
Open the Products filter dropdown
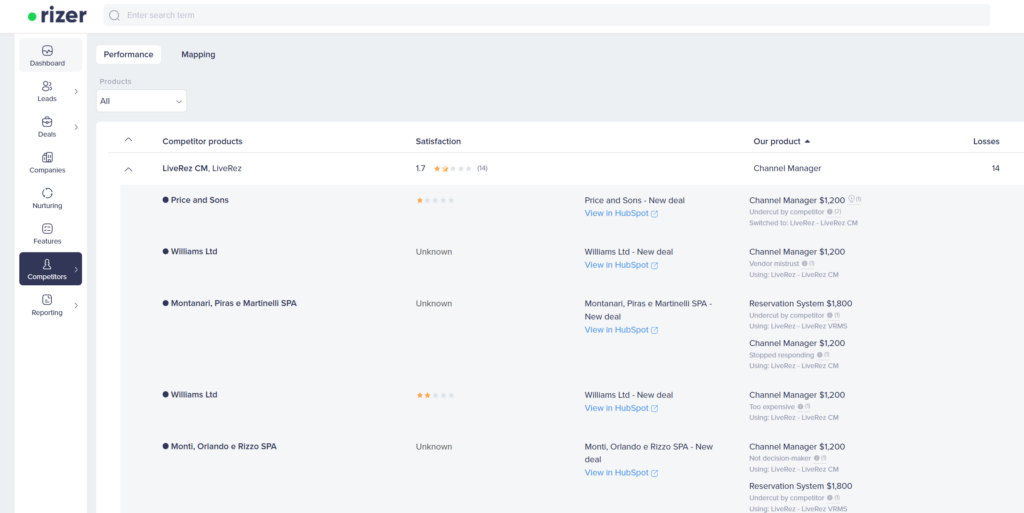coord(141,101)
